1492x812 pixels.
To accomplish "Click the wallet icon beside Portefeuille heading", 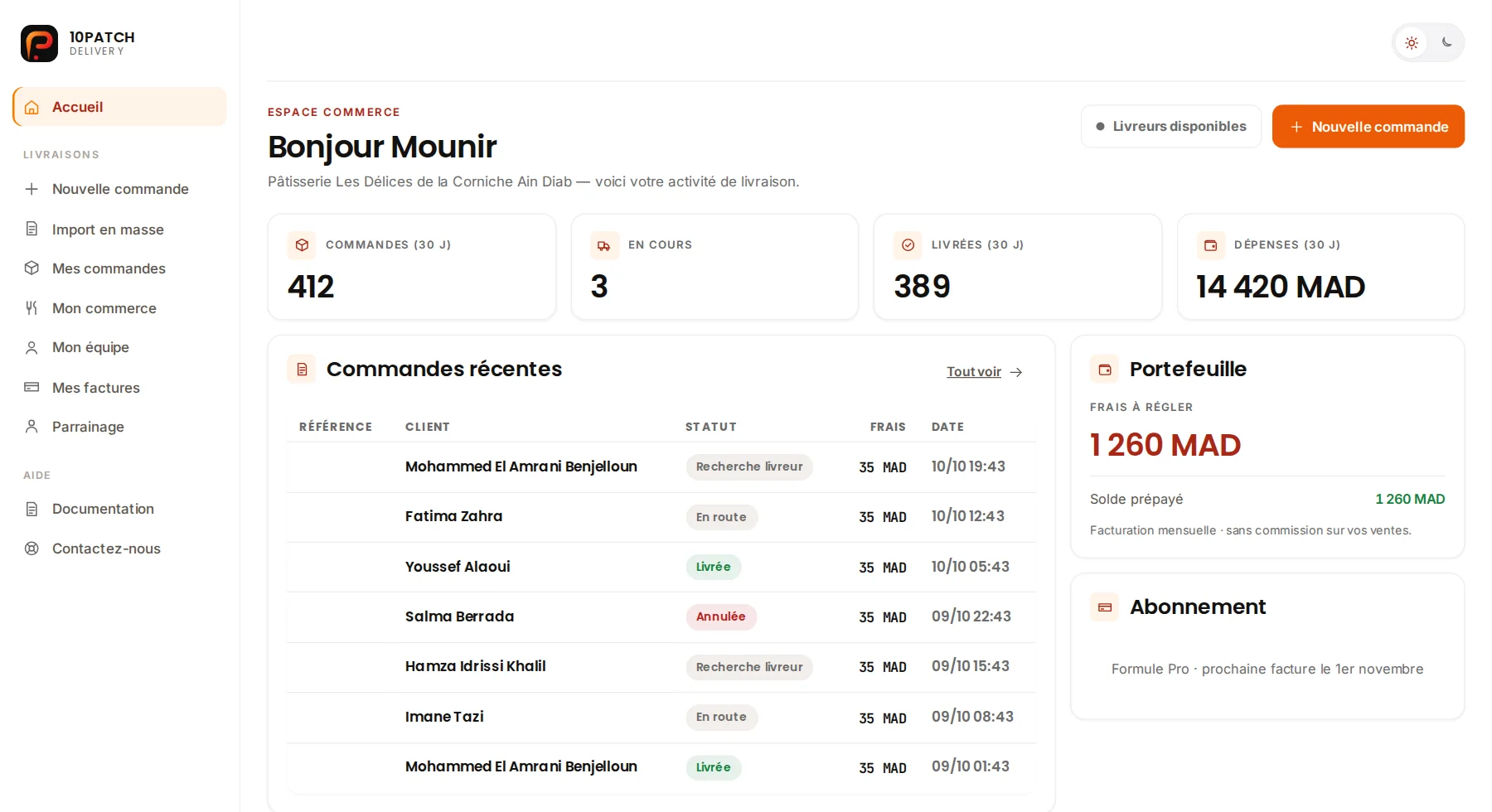I will [x=1105, y=370].
